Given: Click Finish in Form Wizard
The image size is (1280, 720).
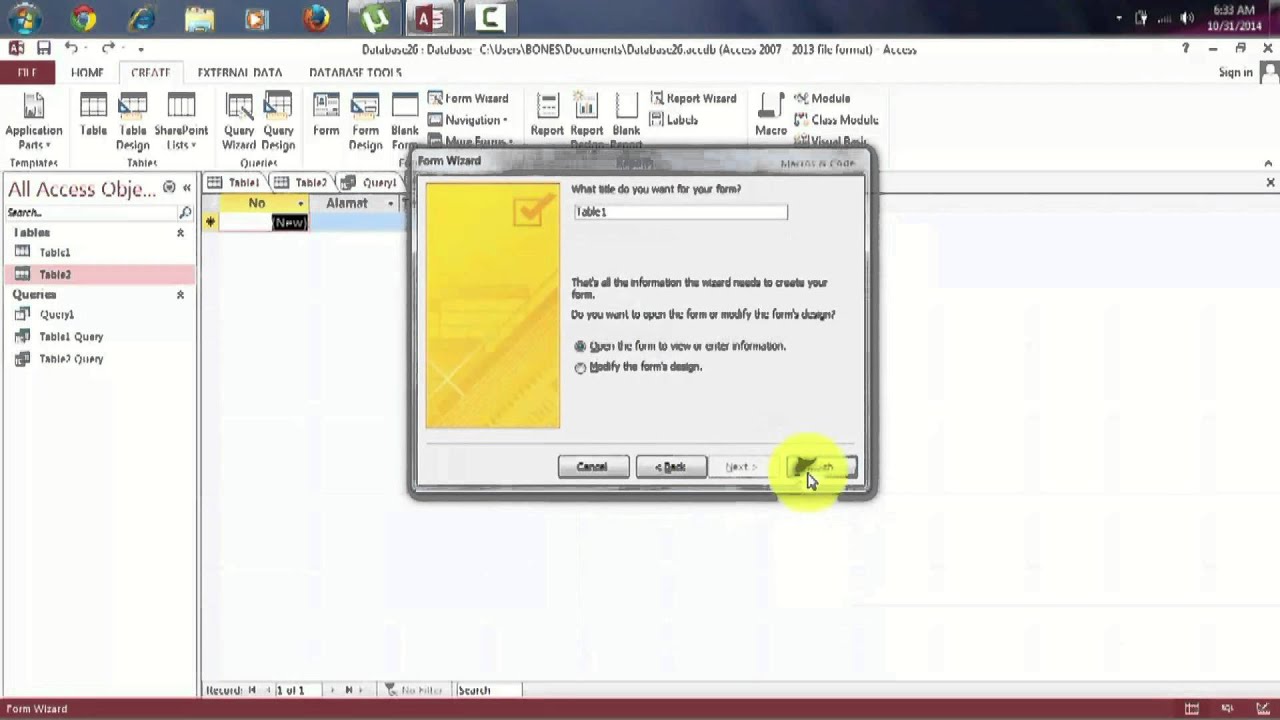Looking at the screenshot, I should click(x=822, y=467).
